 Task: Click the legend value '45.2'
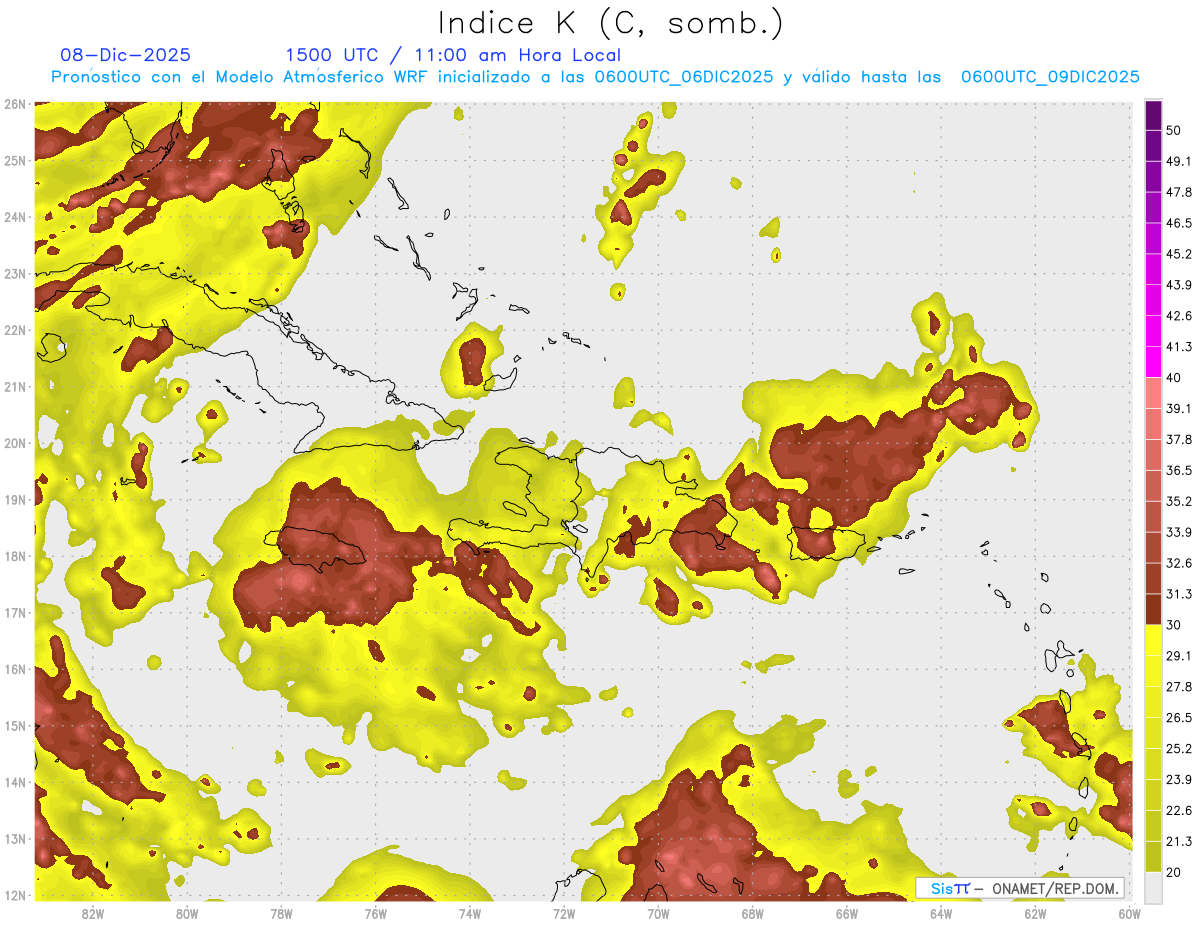(1179, 254)
